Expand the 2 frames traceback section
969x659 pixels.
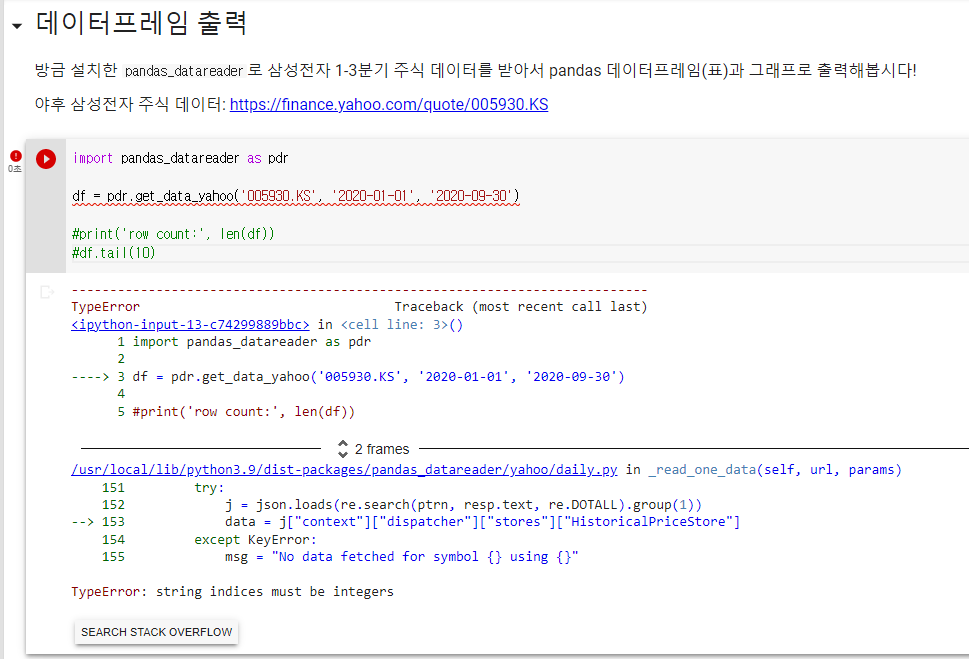point(374,449)
